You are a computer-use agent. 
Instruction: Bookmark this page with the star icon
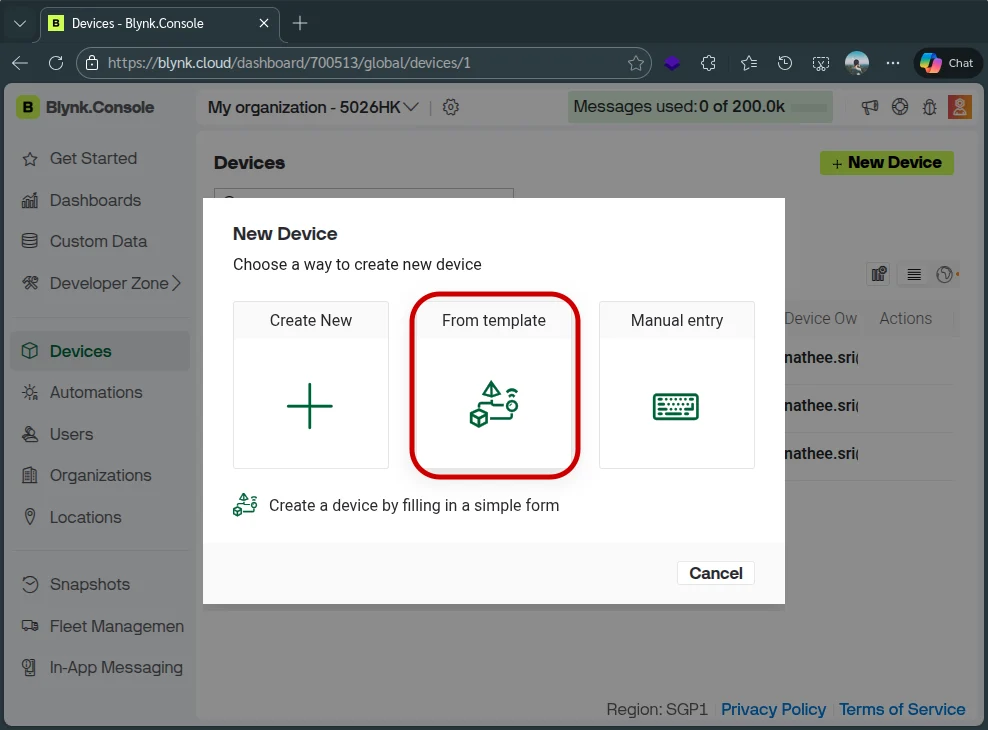636,63
